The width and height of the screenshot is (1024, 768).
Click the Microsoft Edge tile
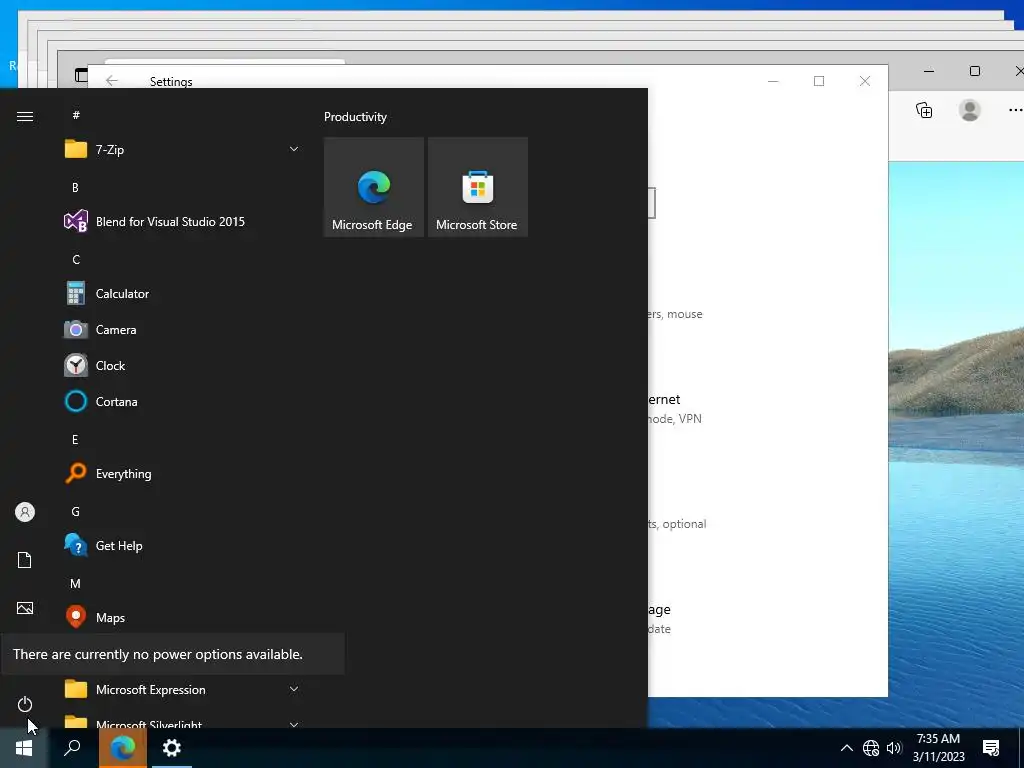point(374,187)
